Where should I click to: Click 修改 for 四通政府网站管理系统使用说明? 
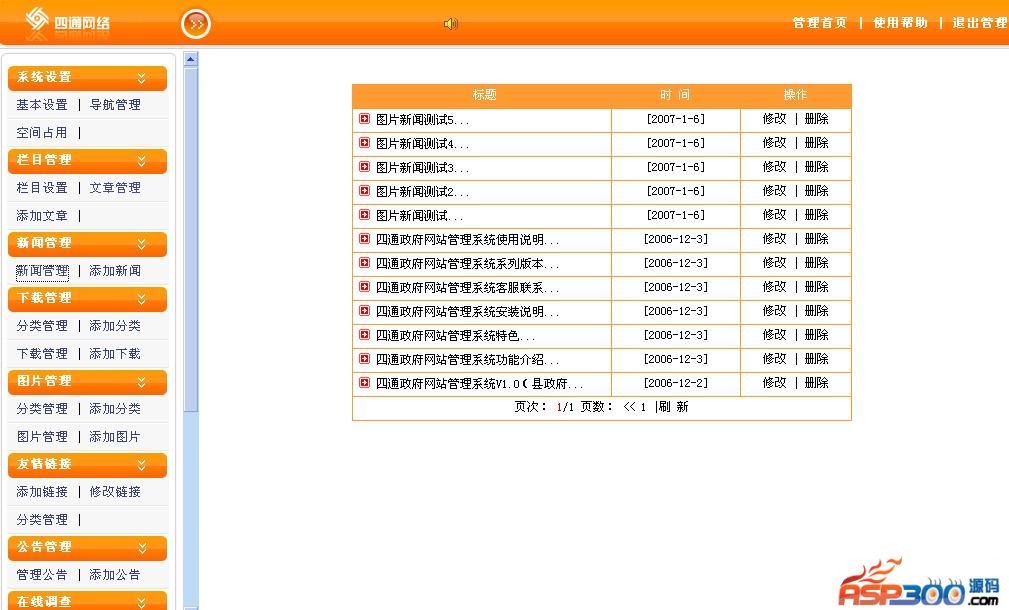tap(774, 239)
